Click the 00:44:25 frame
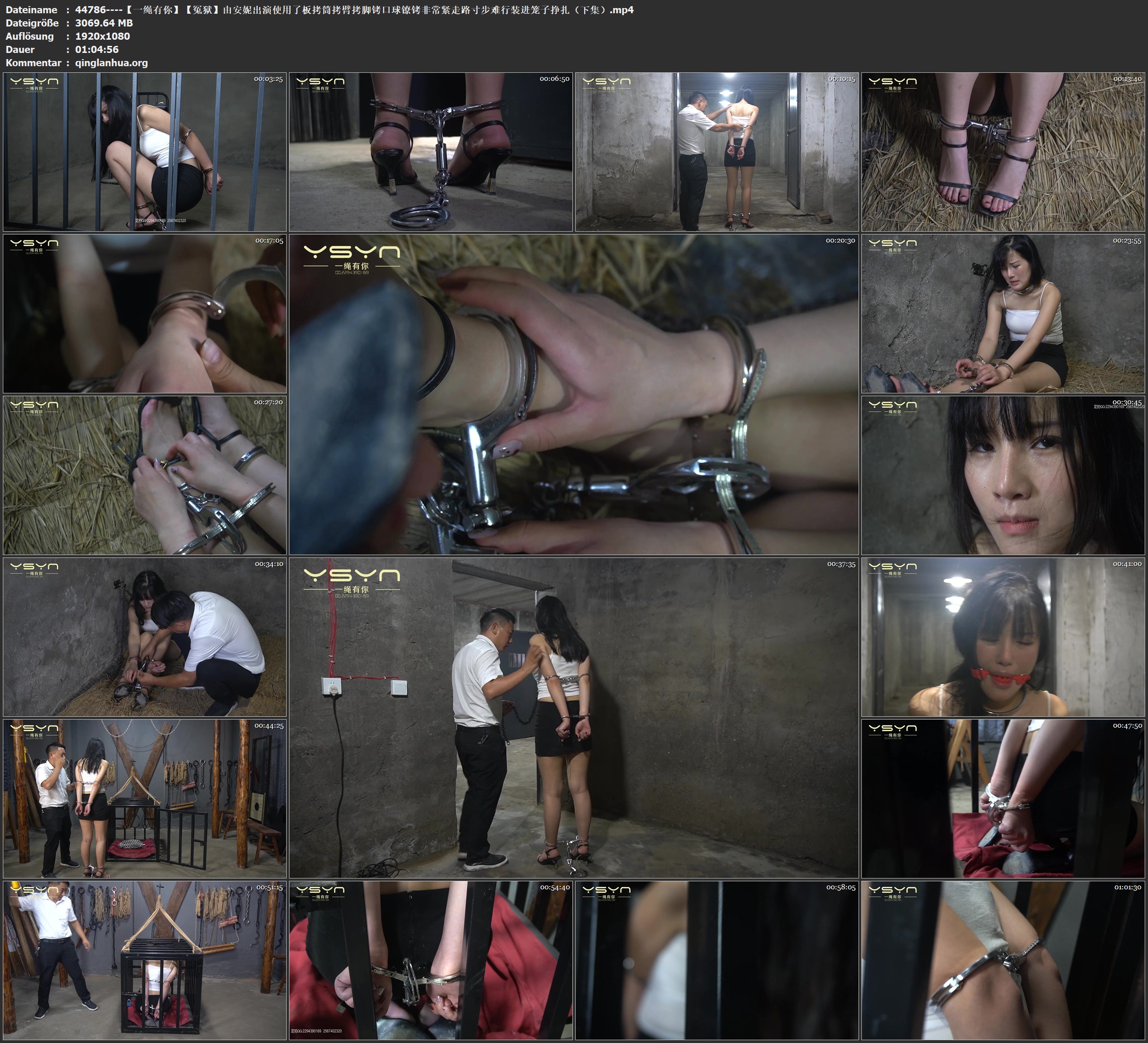This screenshot has height=1043, width=1148. point(145,798)
